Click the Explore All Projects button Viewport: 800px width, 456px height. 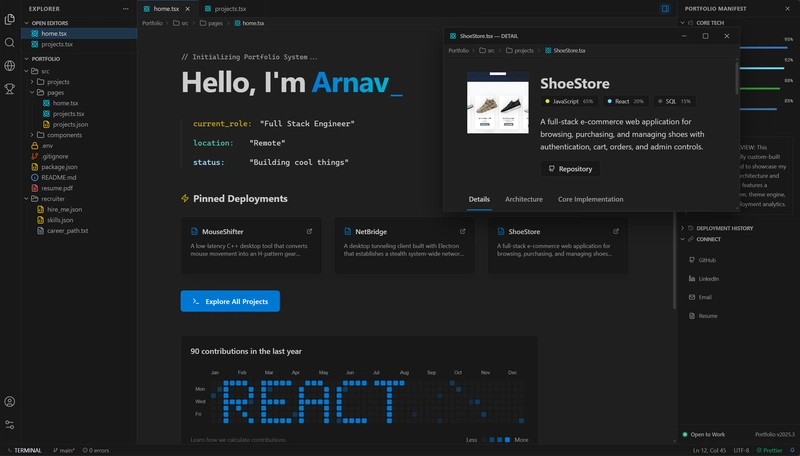pos(230,301)
